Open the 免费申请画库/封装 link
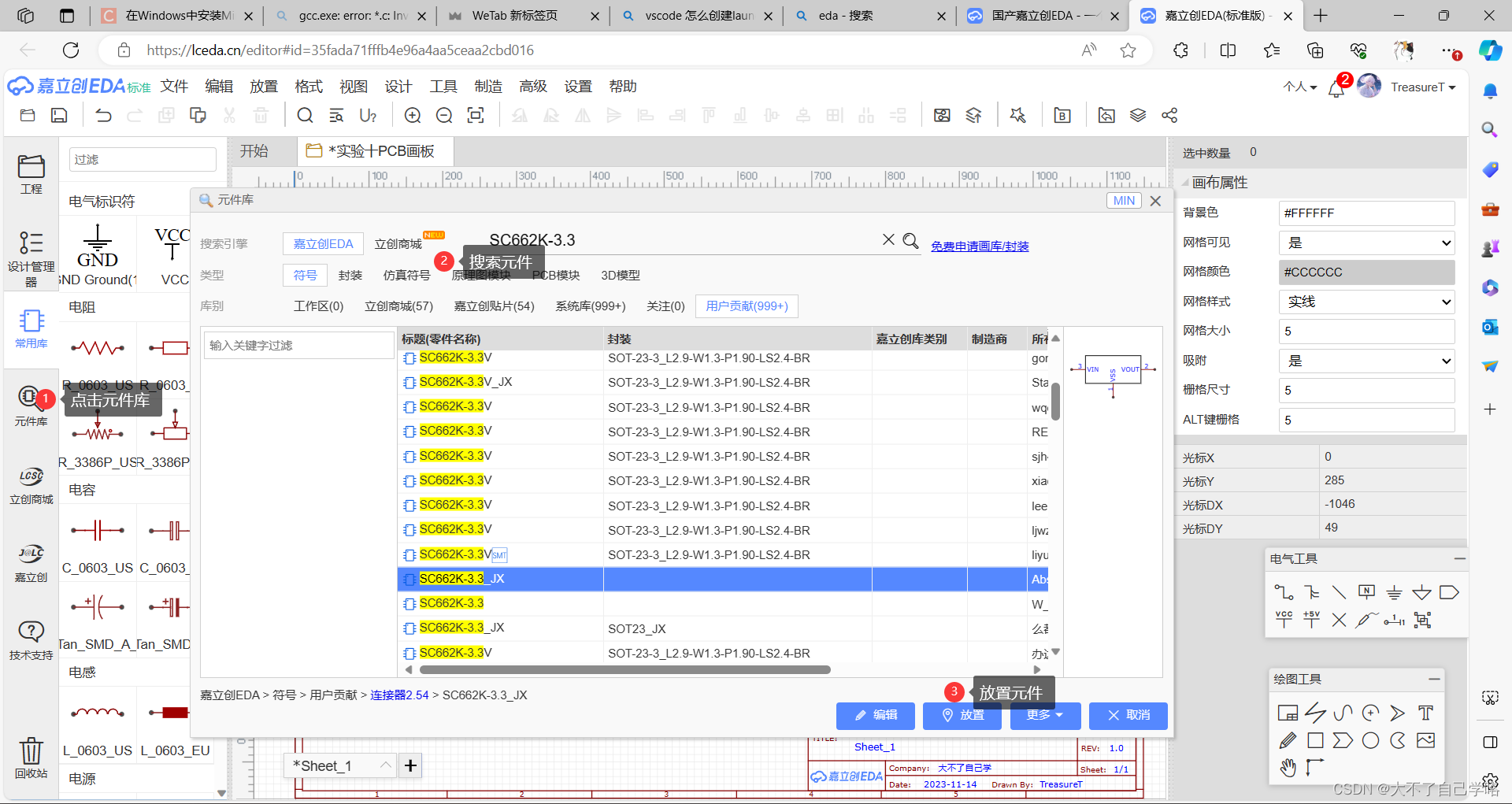The height and width of the screenshot is (804, 1512). 980,246
